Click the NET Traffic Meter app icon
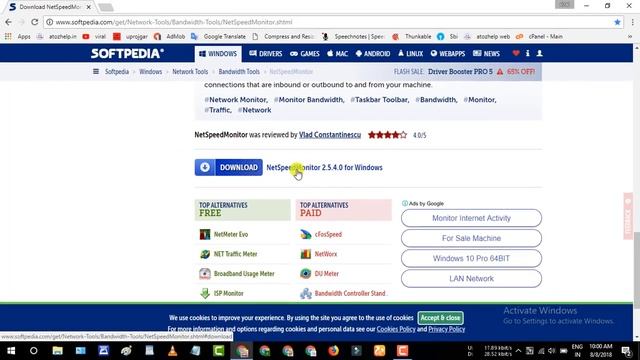This screenshot has width=640, height=360. pyautogui.click(x=204, y=254)
